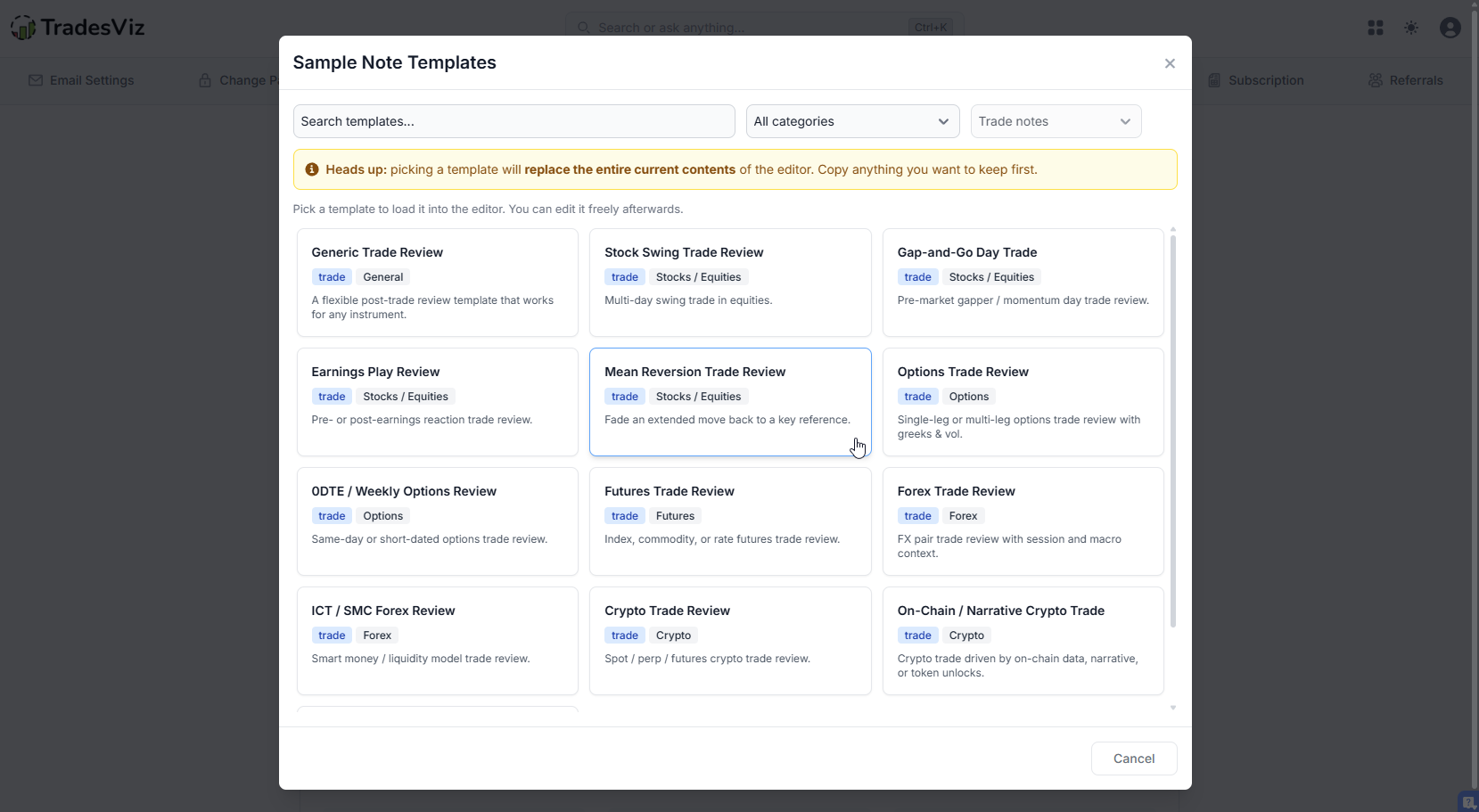Image resolution: width=1479 pixels, height=812 pixels.
Task: Open the apps grid icon
Action: click(x=1376, y=28)
